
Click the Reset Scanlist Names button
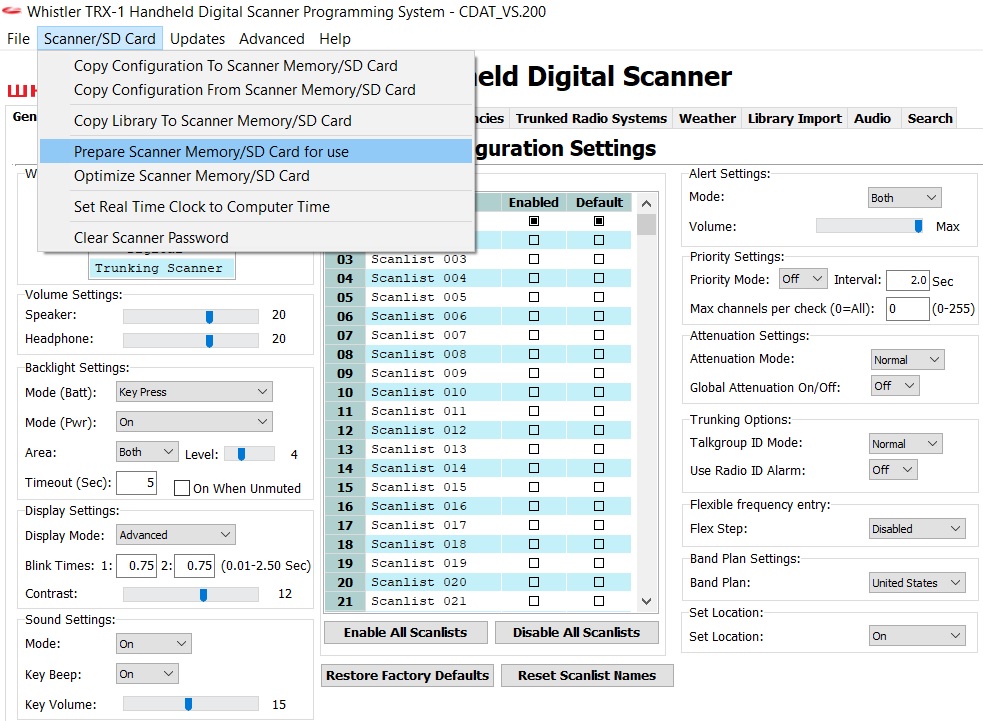pyautogui.click(x=587, y=675)
